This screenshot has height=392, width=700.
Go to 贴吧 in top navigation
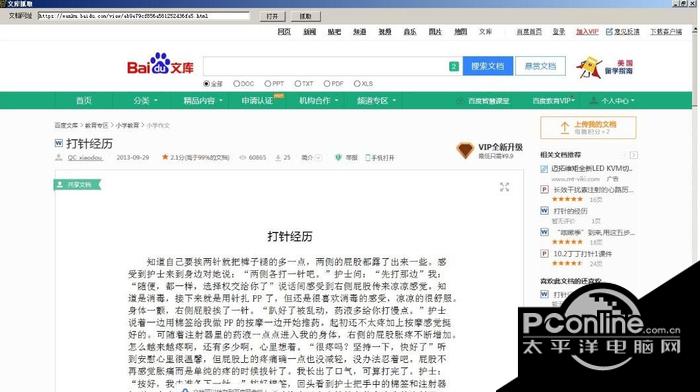click(334, 32)
